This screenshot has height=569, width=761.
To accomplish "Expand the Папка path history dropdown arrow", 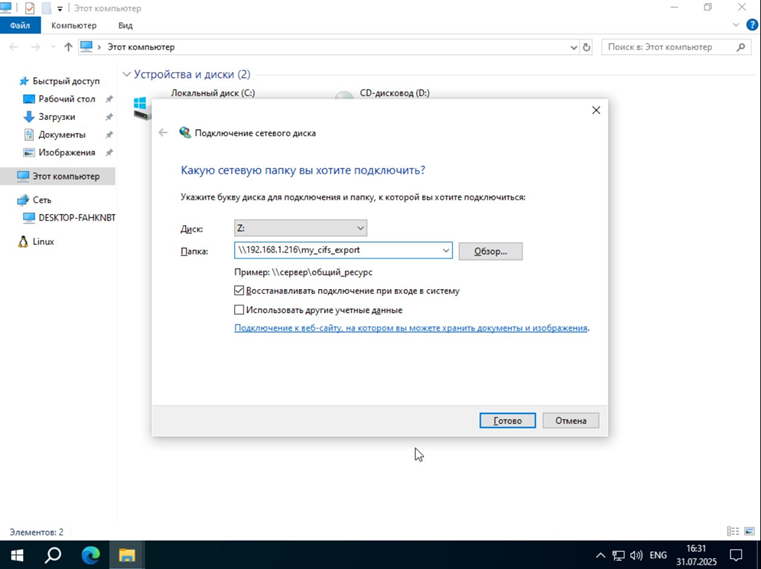I will [446, 251].
